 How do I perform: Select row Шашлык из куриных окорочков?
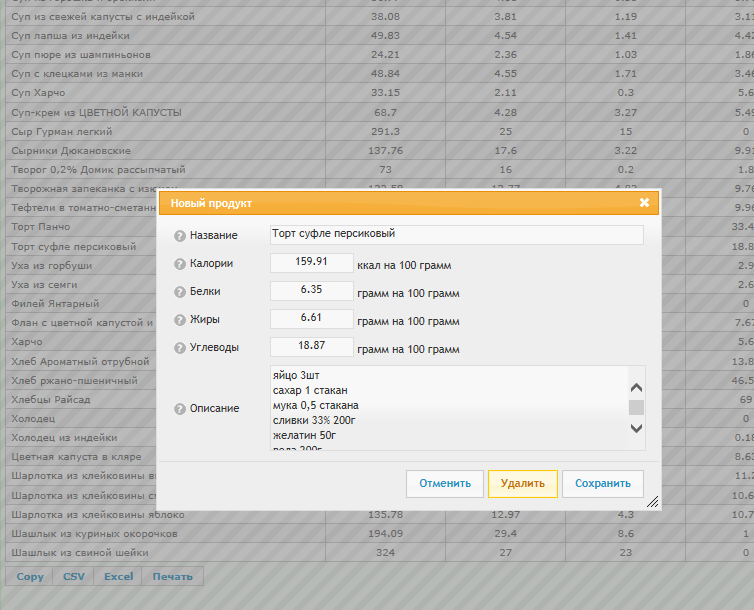tap(380, 534)
